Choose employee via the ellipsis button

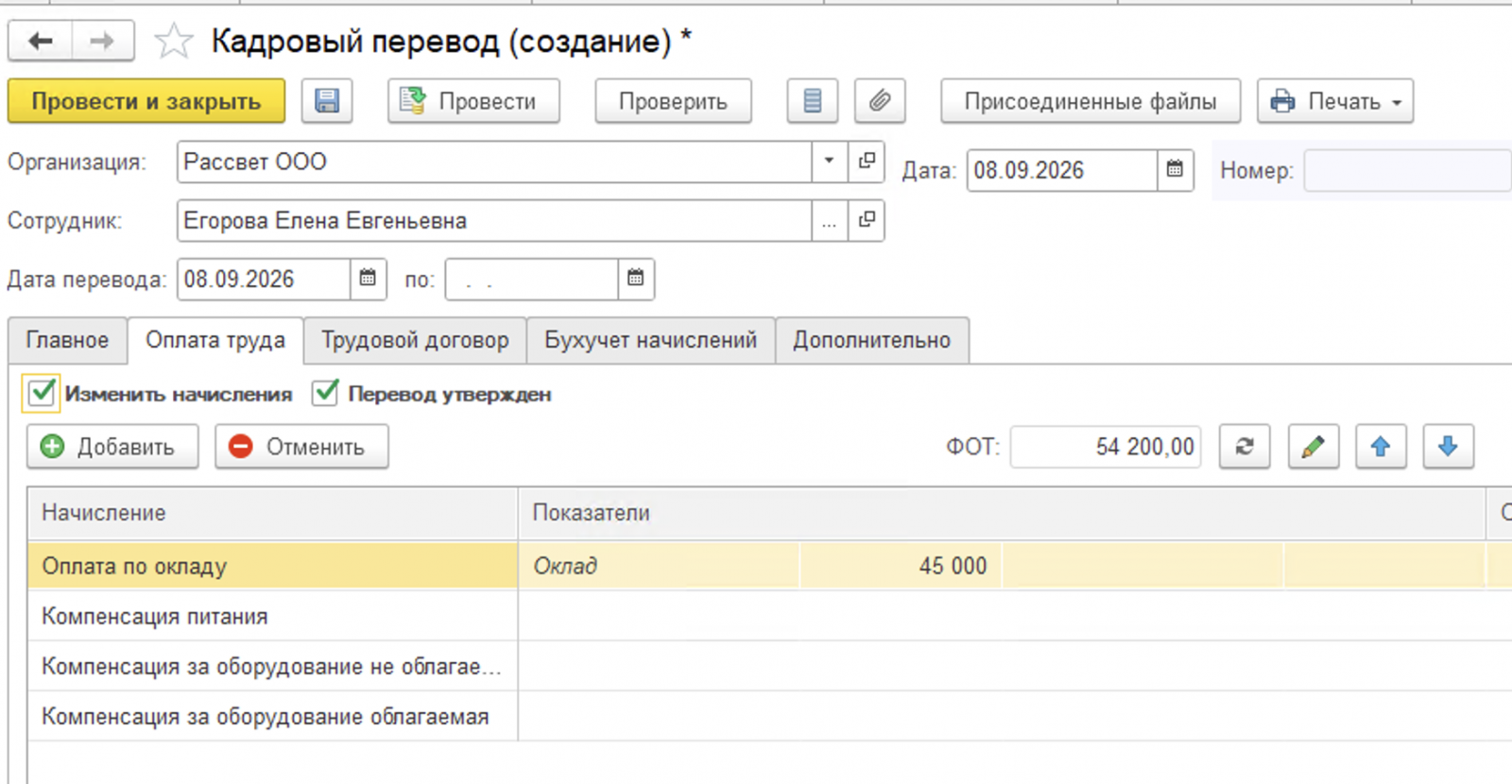click(829, 220)
